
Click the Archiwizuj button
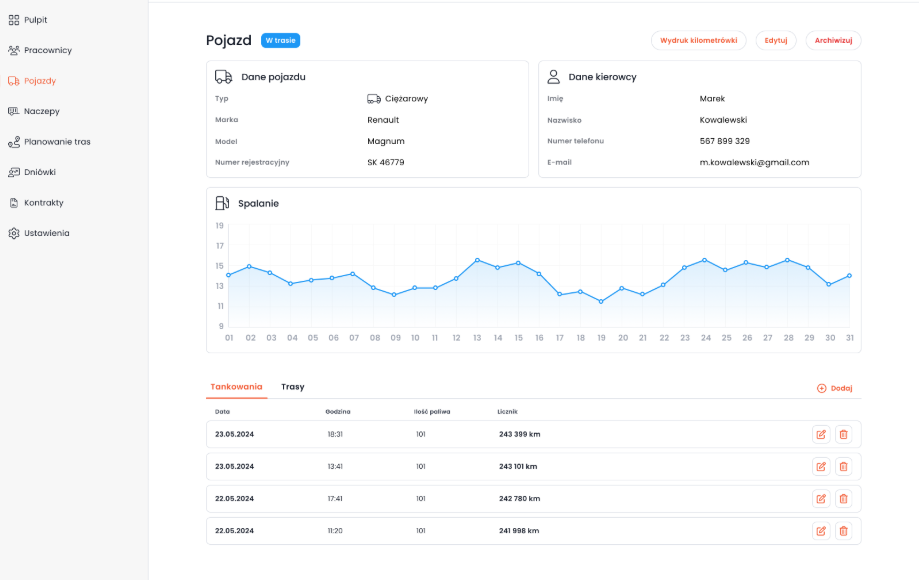tap(833, 41)
